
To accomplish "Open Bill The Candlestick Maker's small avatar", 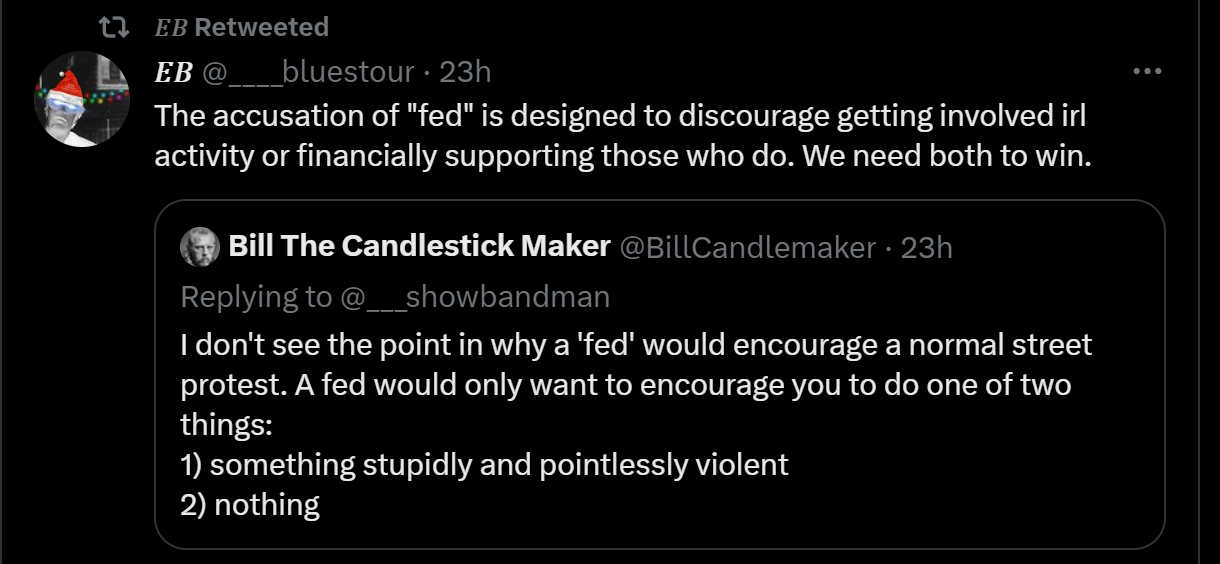I will (200, 247).
